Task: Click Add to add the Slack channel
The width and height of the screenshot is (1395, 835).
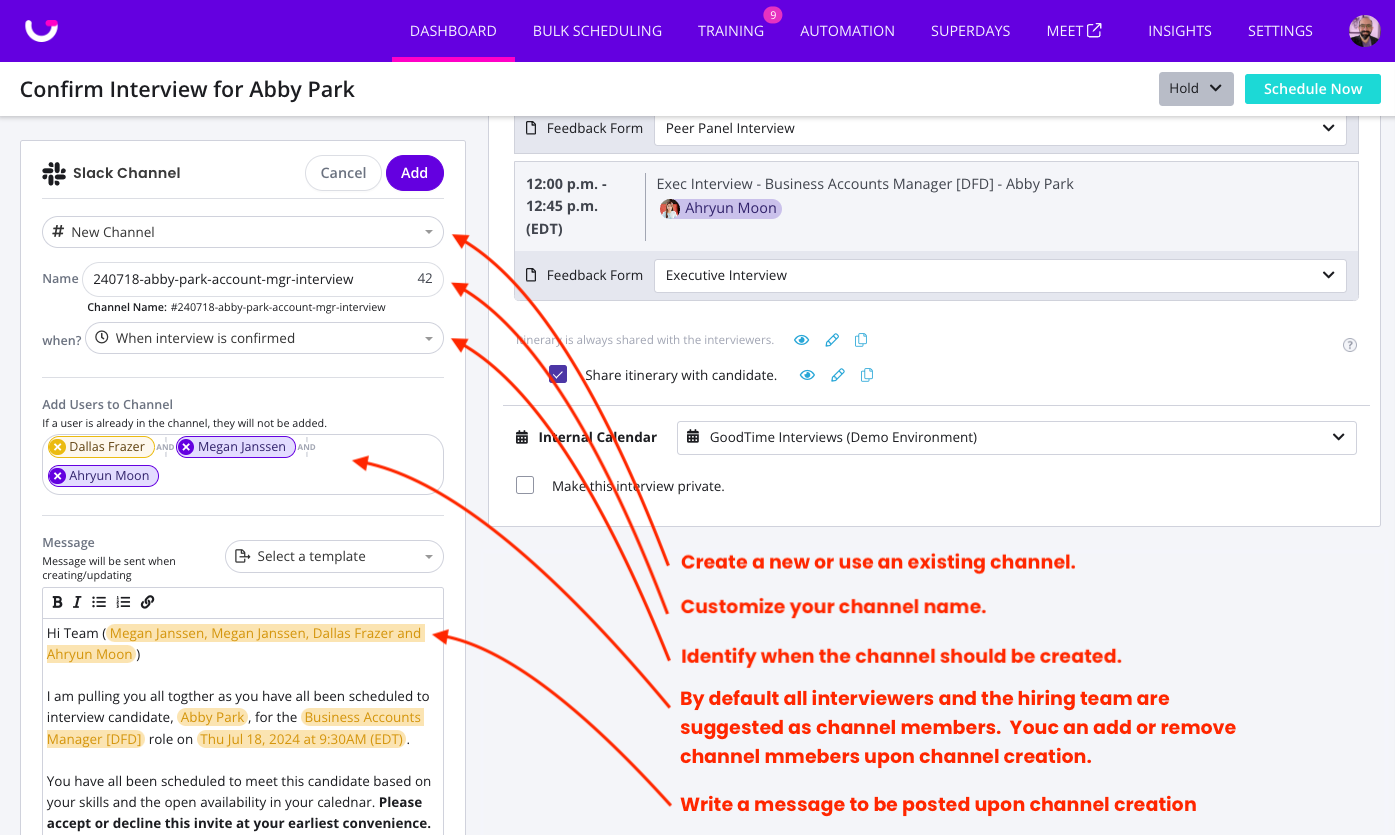Action: pos(415,173)
